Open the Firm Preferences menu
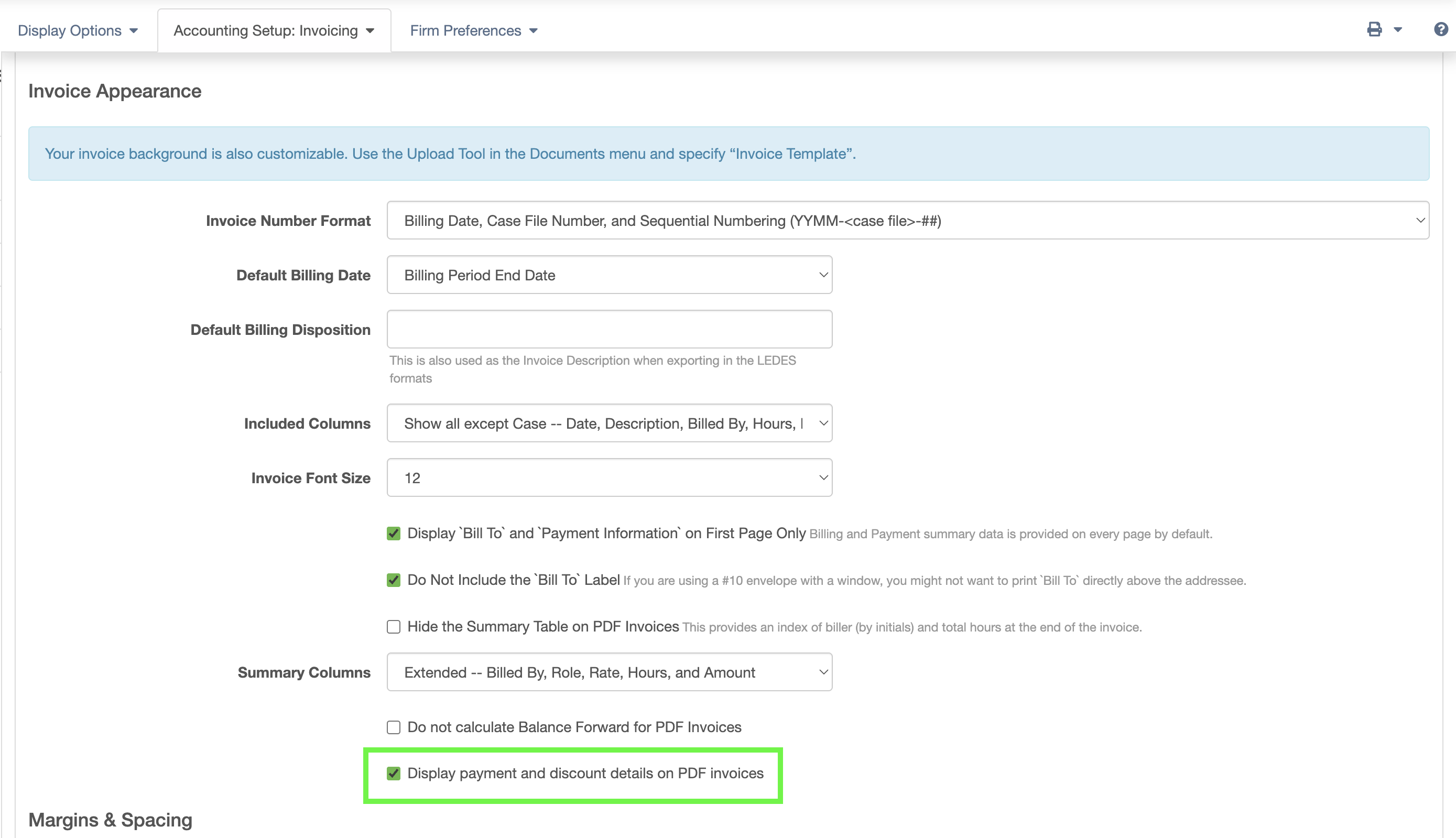This screenshot has width=1456, height=838. [x=474, y=30]
